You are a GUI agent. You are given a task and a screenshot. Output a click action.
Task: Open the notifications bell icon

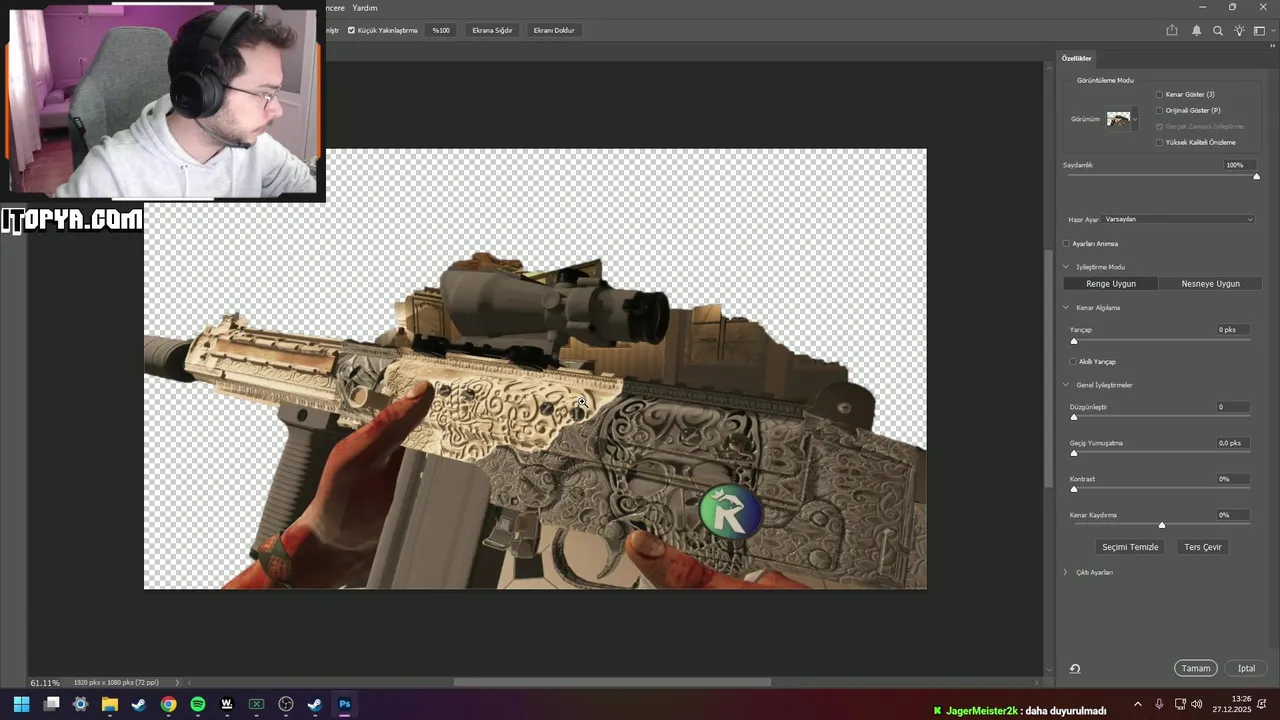(x=1196, y=31)
